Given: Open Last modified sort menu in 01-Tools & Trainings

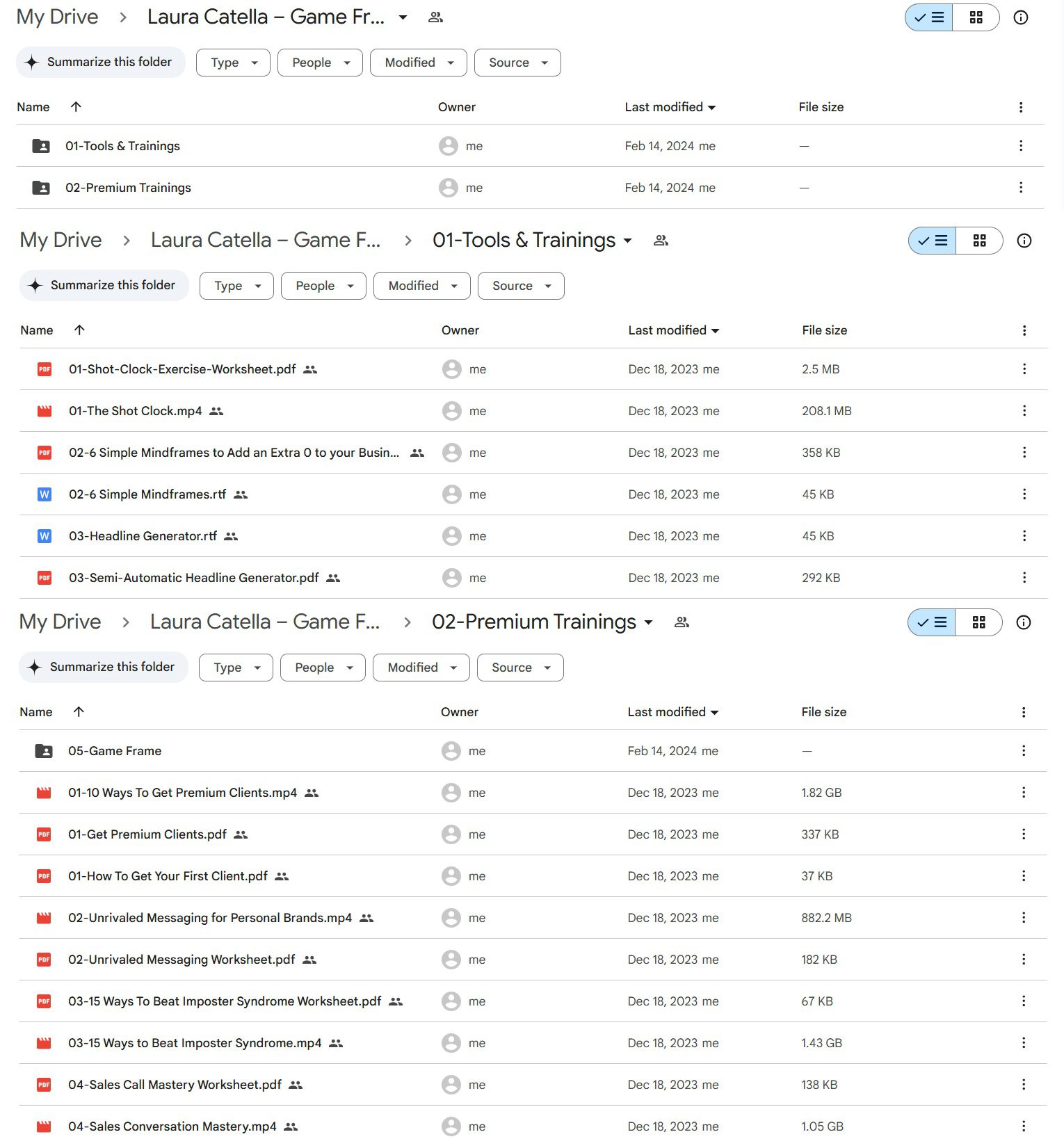Looking at the screenshot, I should pos(673,330).
